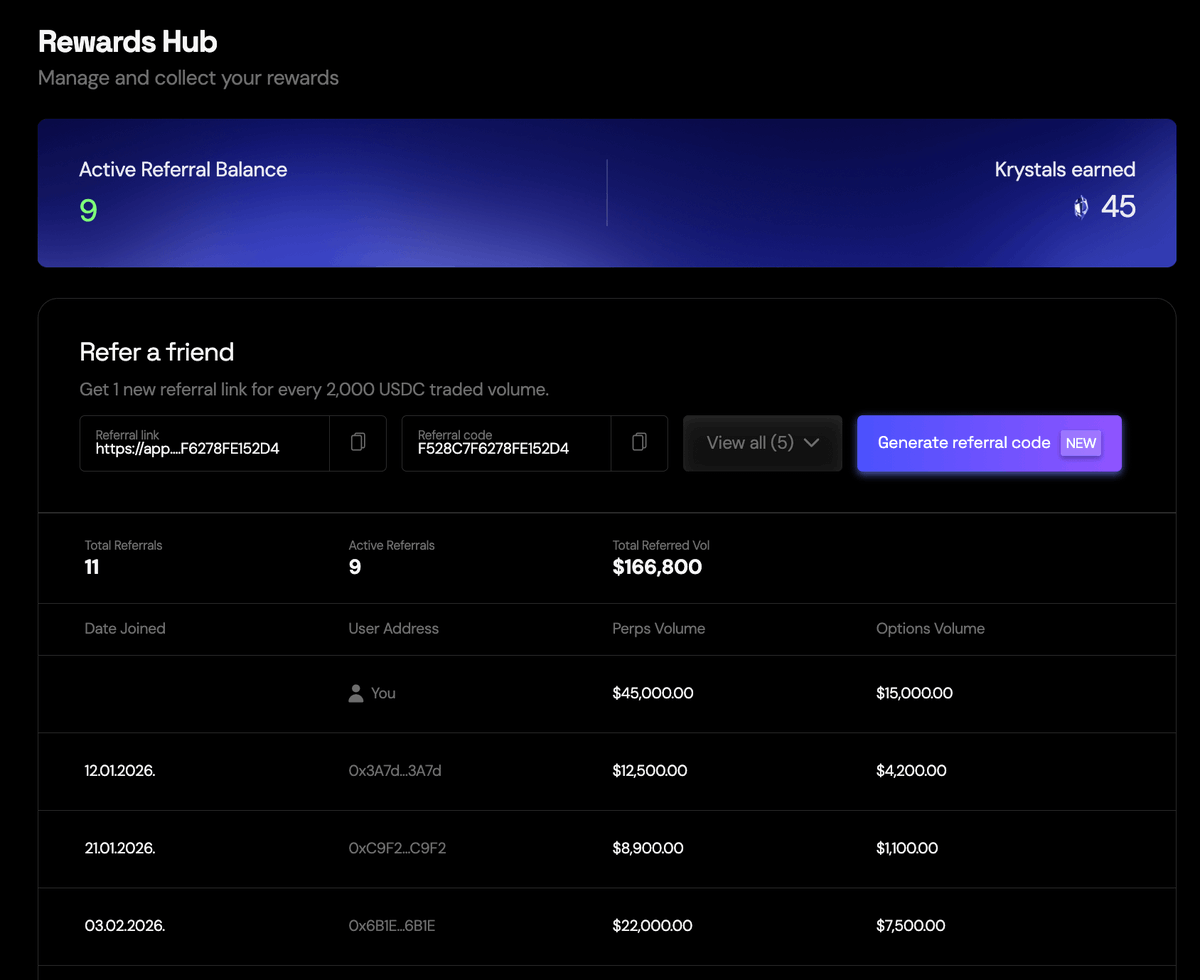Click Manage and collect your rewards subtitle
This screenshot has height=980, width=1200.
tap(188, 77)
